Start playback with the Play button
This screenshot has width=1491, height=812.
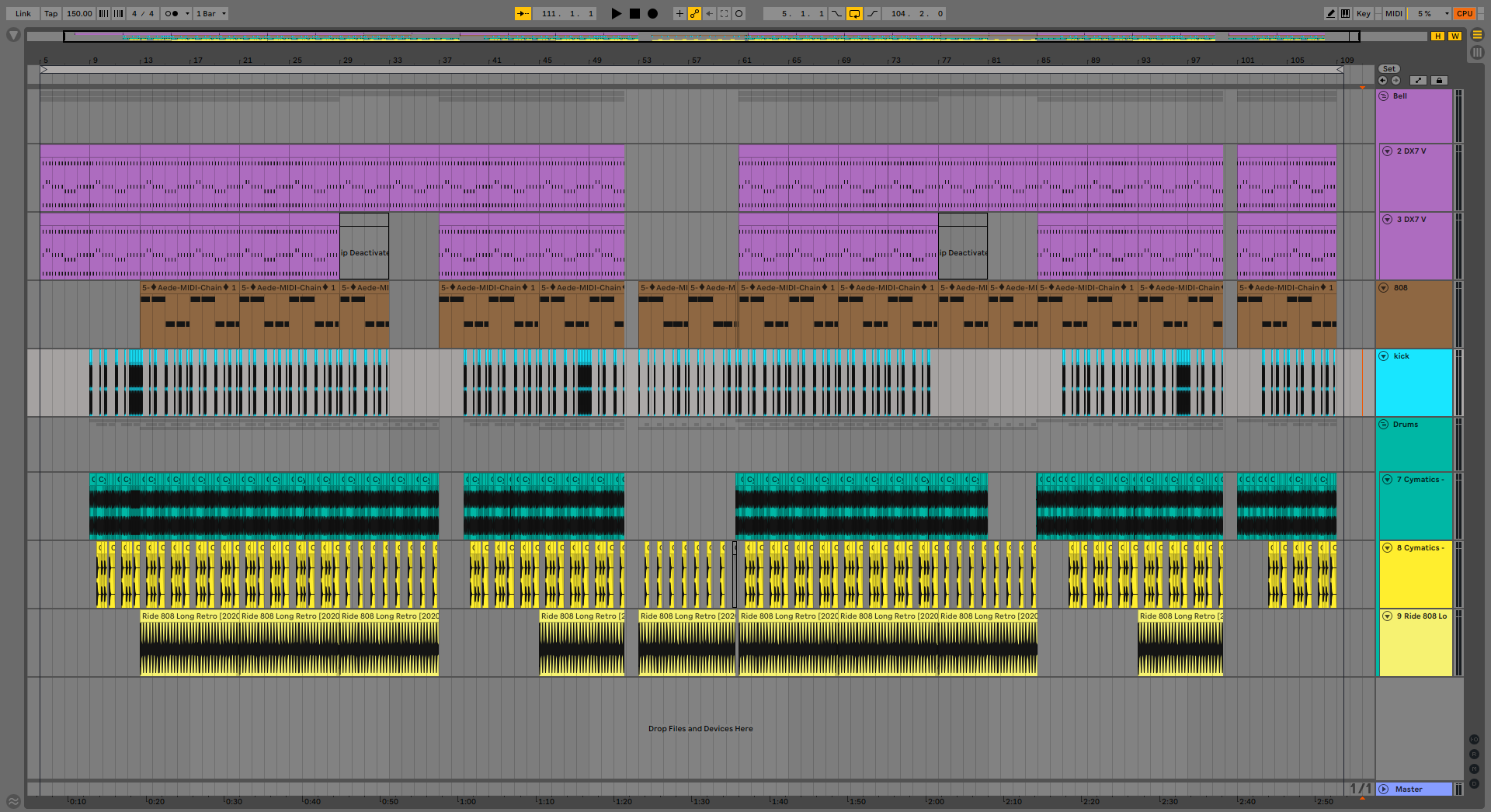click(x=617, y=13)
